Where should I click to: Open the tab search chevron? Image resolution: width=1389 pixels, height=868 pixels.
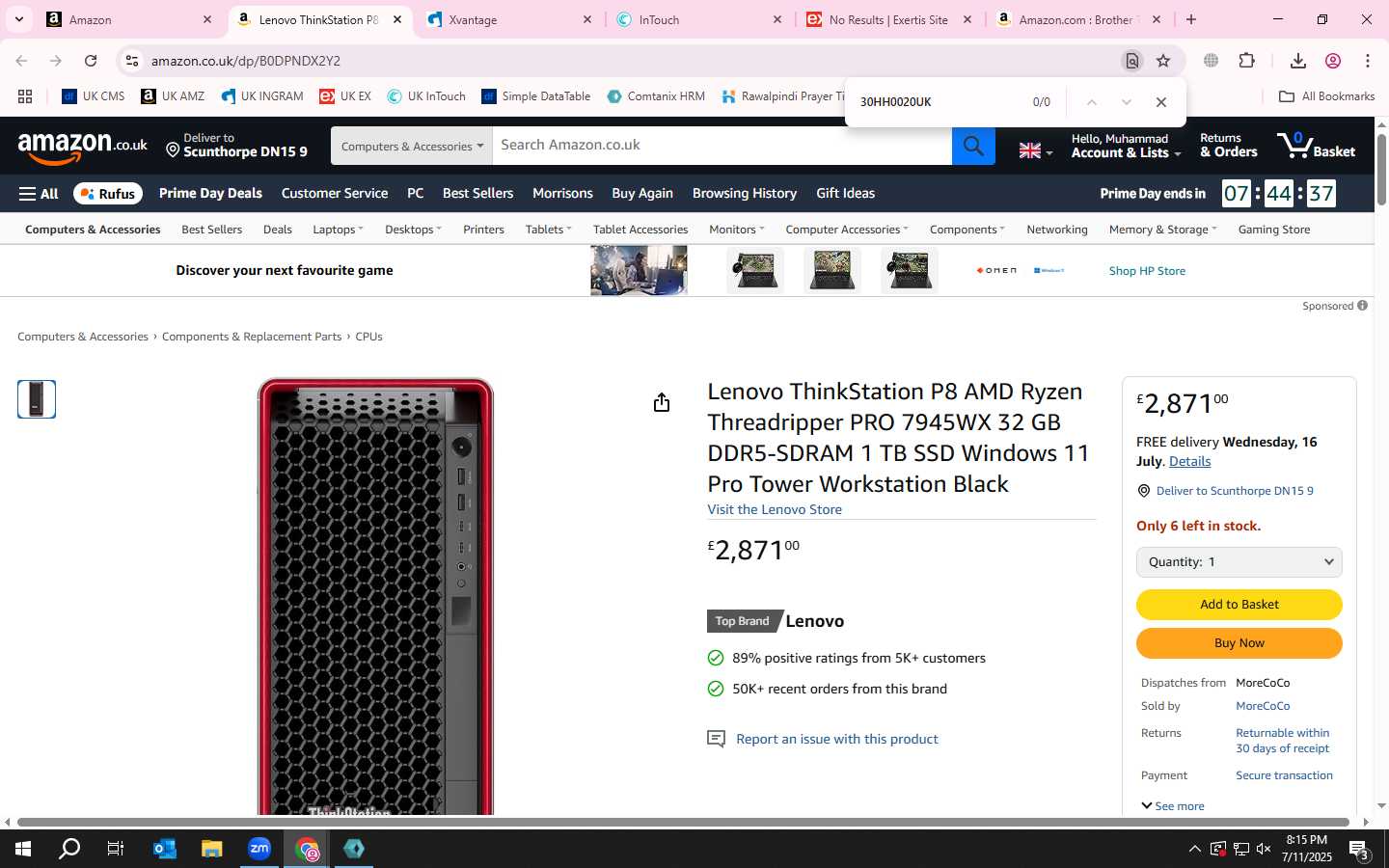[19, 19]
